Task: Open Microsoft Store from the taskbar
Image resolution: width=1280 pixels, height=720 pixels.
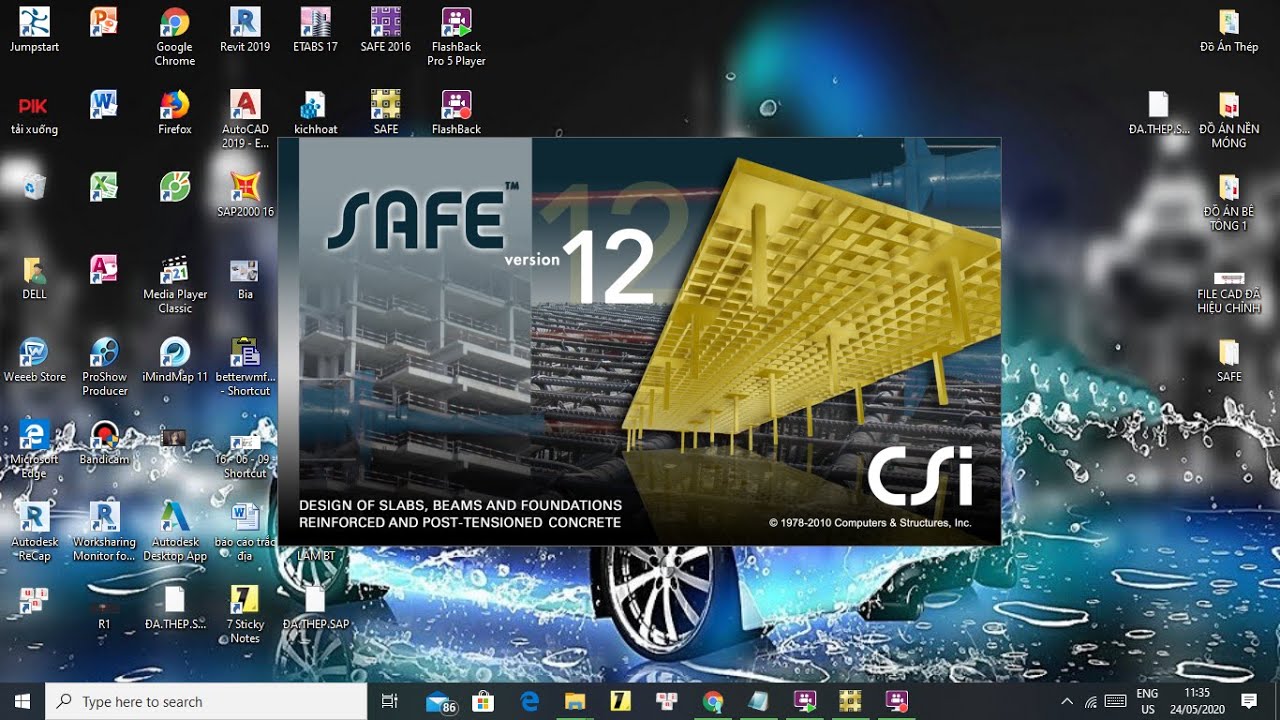Action: [x=483, y=701]
